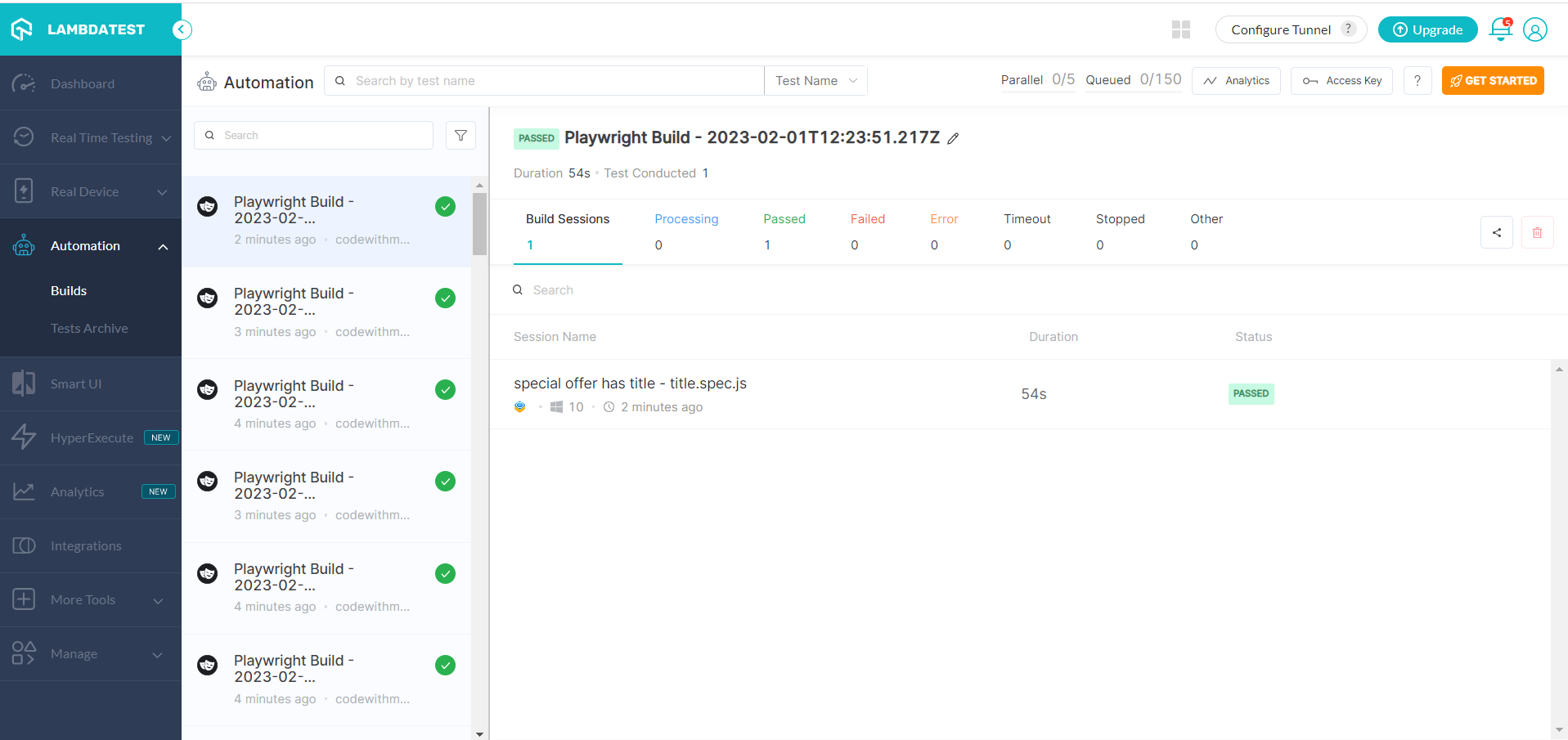The width and height of the screenshot is (1568, 740).
Task: Click the Integrations sidebar icon
Action: (x=24, y=545)
